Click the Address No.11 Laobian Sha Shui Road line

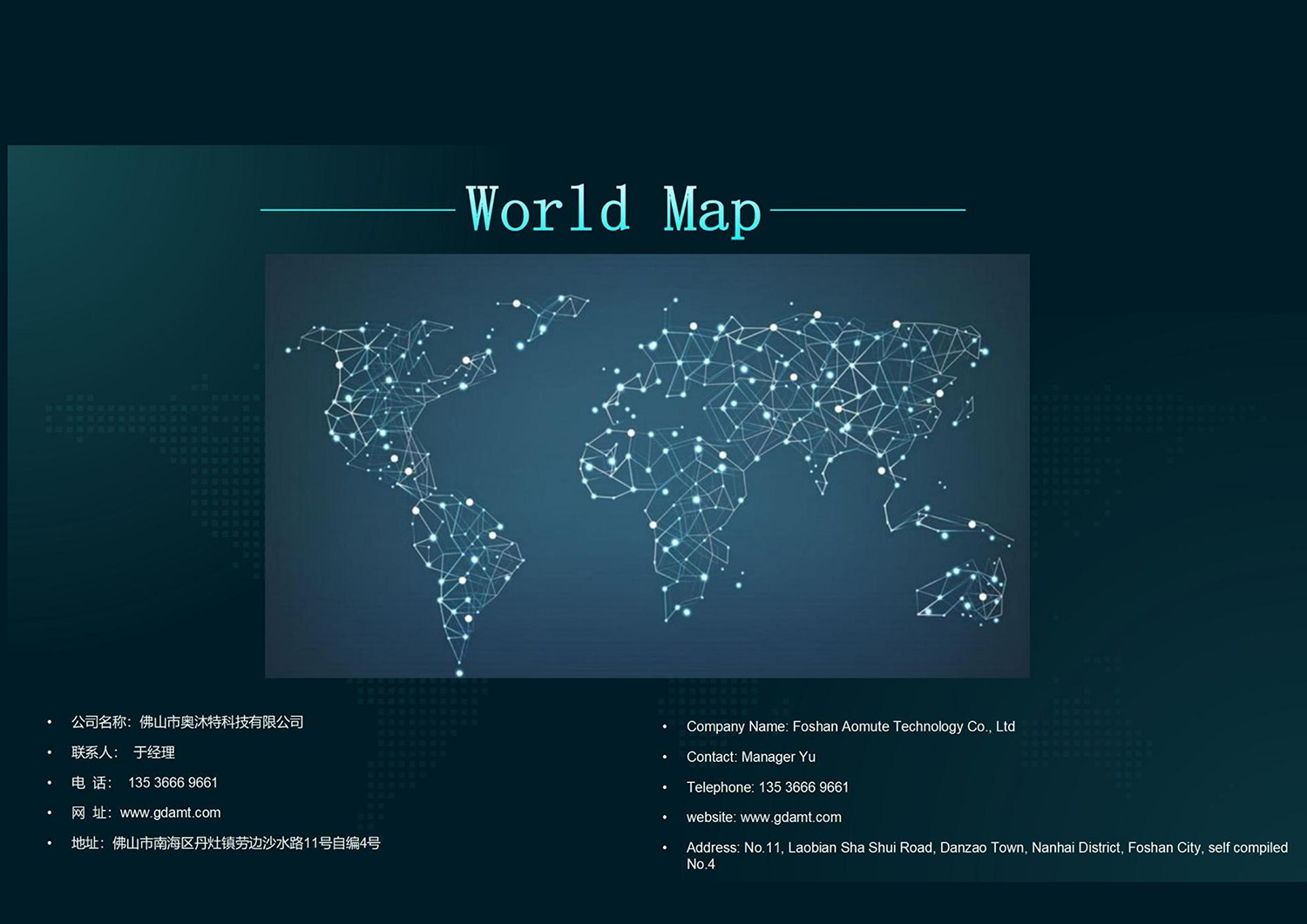click(x=987, y=855)
